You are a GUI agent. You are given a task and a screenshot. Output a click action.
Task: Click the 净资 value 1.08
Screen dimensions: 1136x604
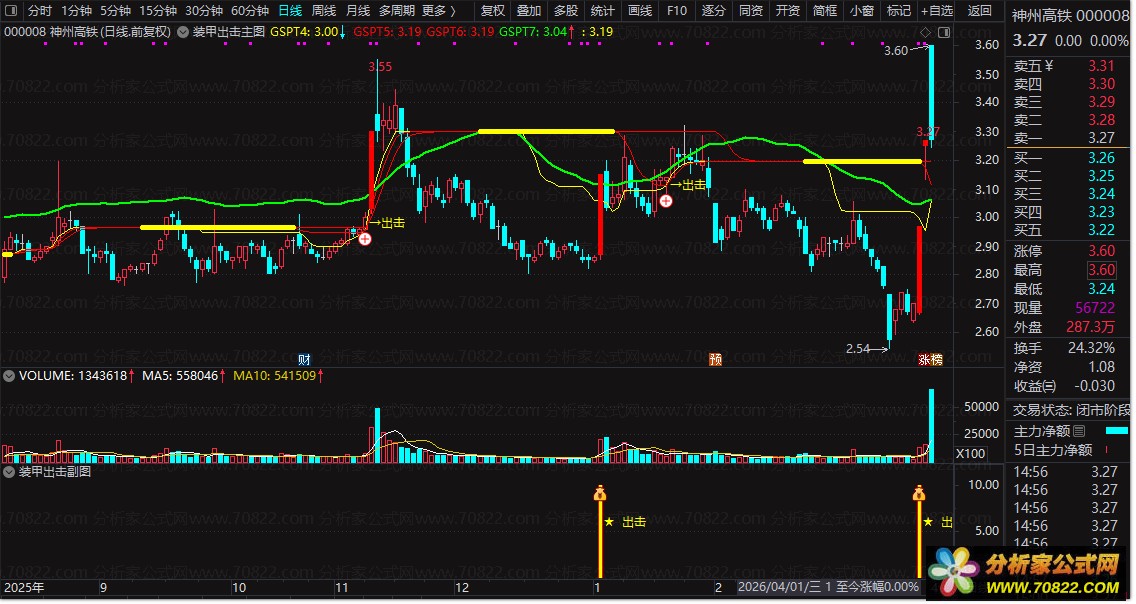pos(1101,367)
